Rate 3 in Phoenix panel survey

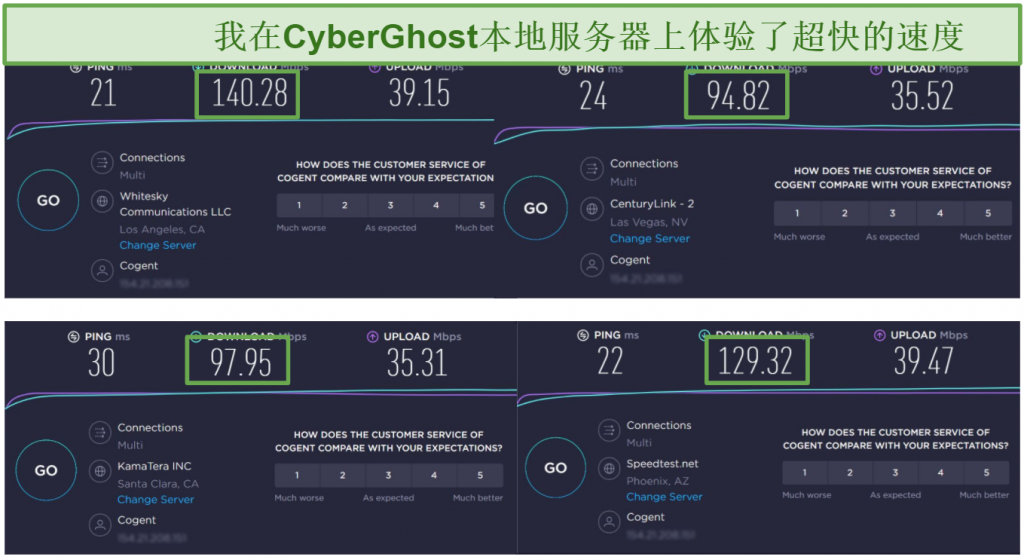[895, 473]
